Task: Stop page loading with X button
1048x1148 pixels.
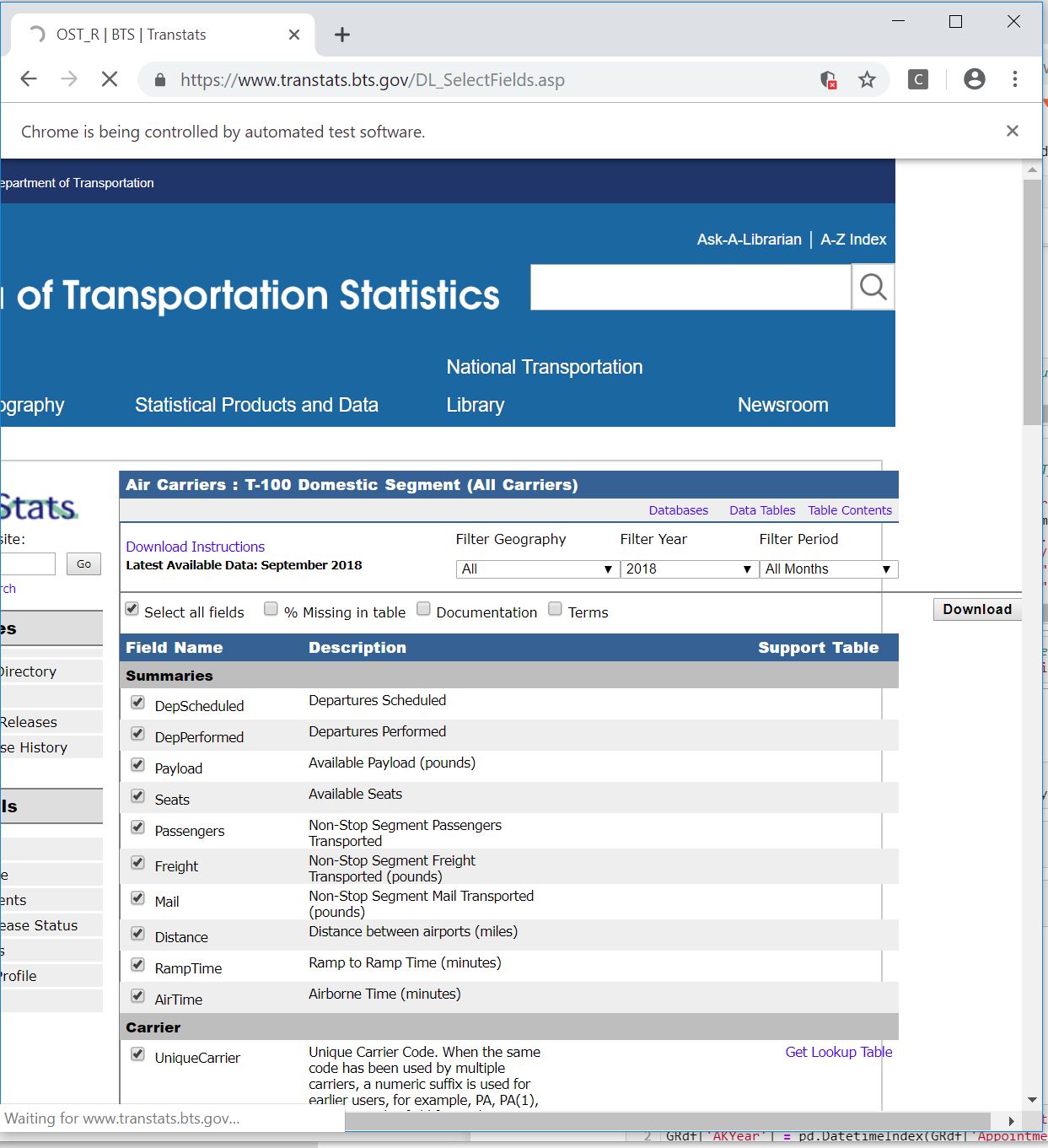Action: point(110,79)
